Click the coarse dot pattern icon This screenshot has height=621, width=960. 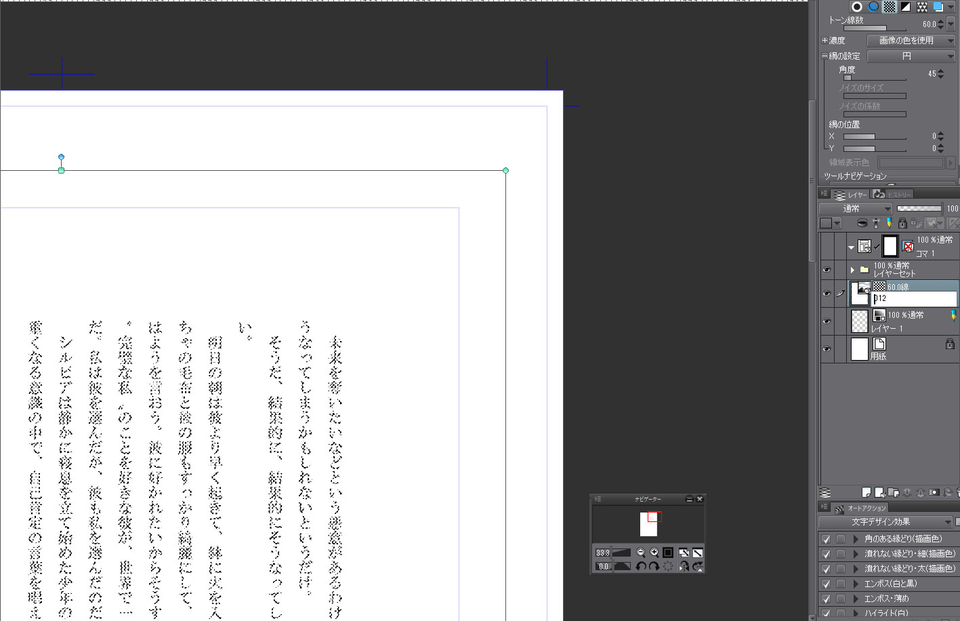tap(922, 7)
